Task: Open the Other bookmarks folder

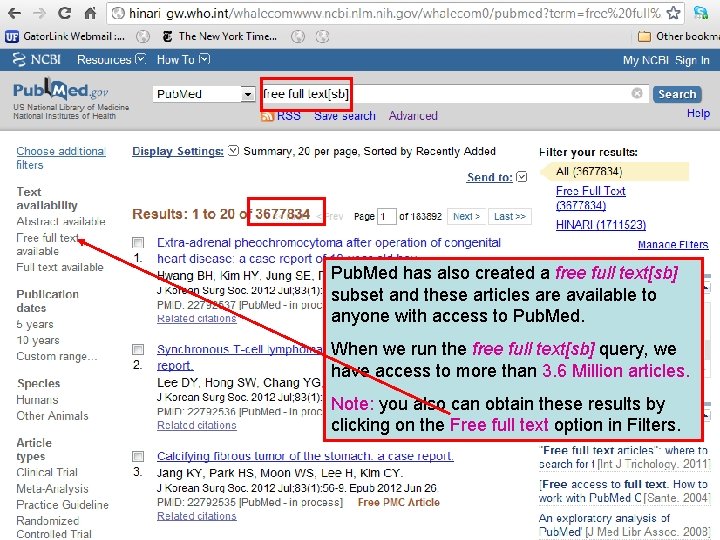Action: (679, 36)
